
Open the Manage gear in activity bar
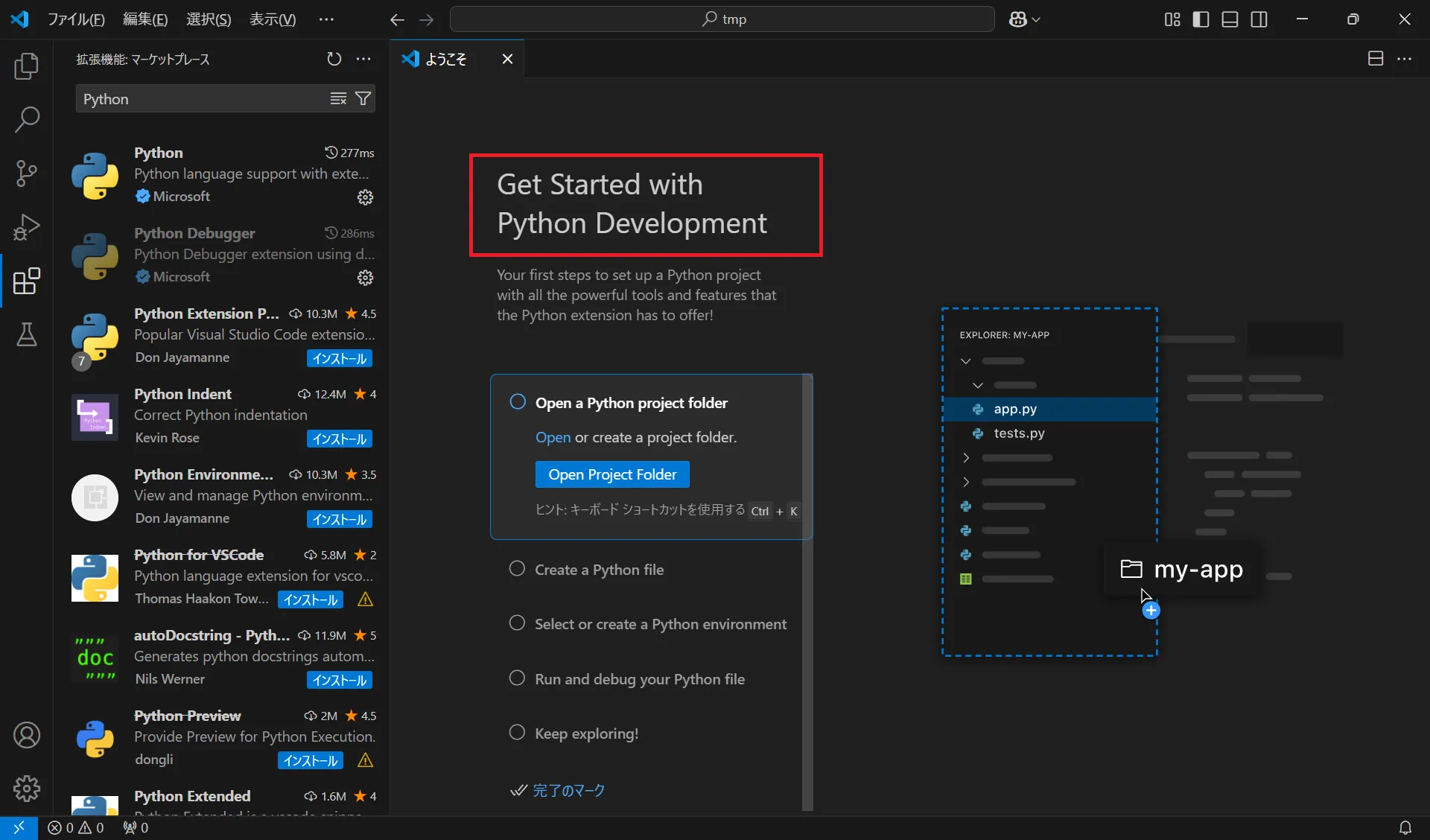(27, 789)
